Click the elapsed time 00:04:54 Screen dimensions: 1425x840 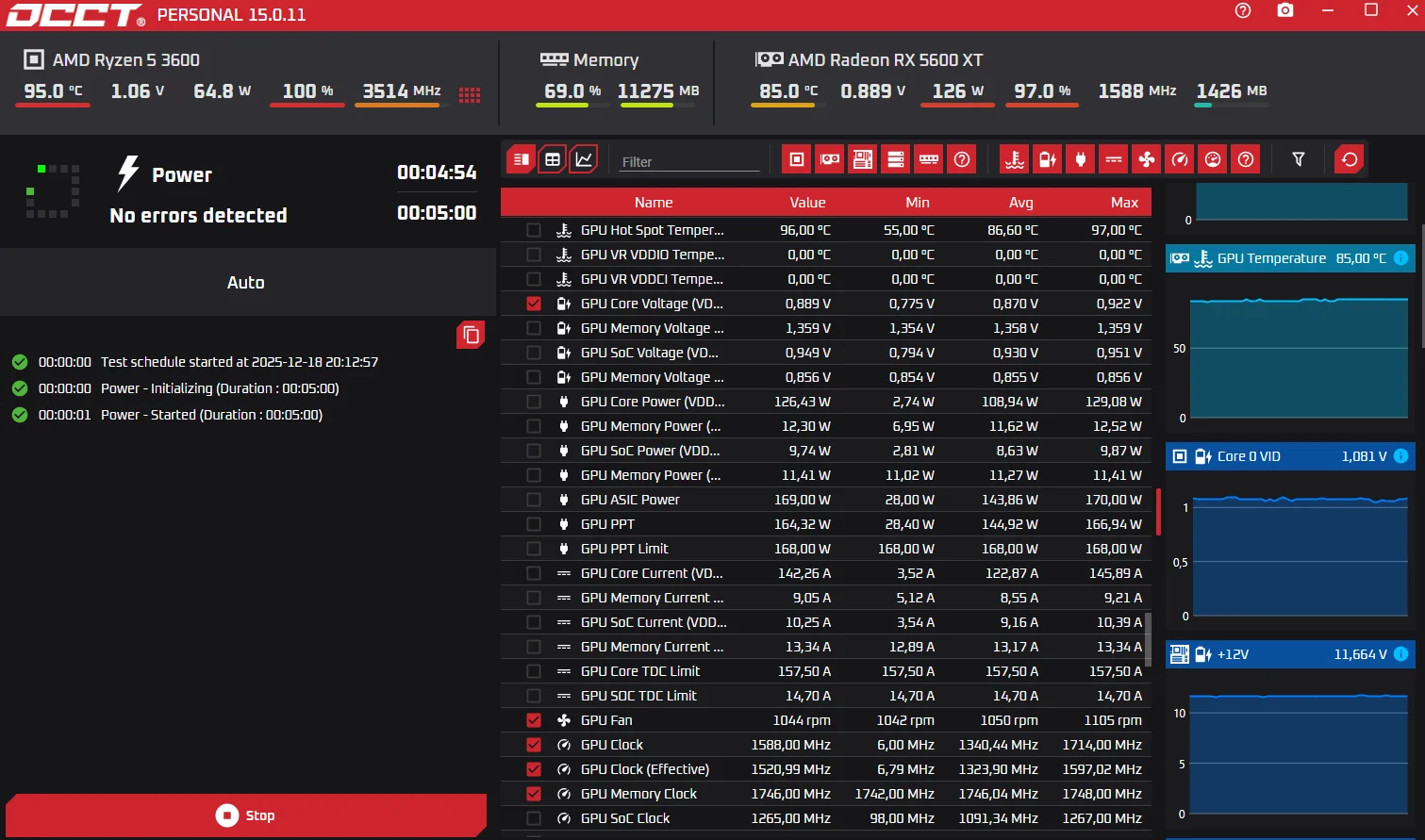pos(437,173)
